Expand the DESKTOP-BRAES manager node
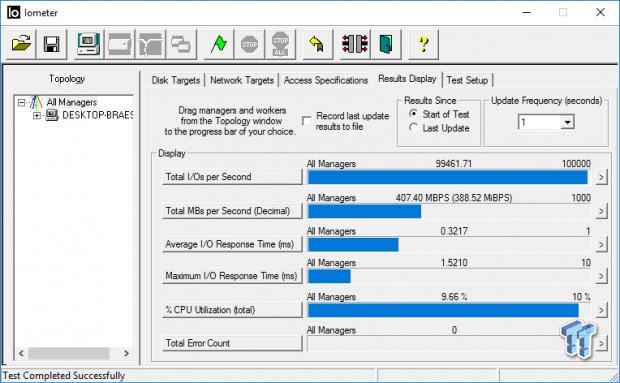 pyautogui.click(x=37, y=115)
